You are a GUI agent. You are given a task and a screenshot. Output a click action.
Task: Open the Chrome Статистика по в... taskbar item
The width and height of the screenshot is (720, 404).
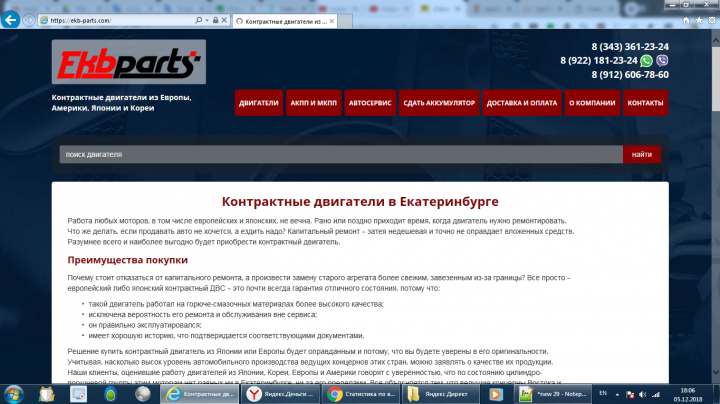(x=362, y=394)
